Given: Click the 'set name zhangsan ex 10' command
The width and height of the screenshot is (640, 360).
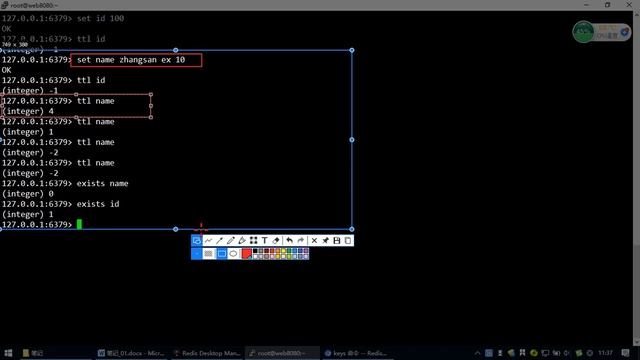Looking at the screenshot, I should (131, 60).
